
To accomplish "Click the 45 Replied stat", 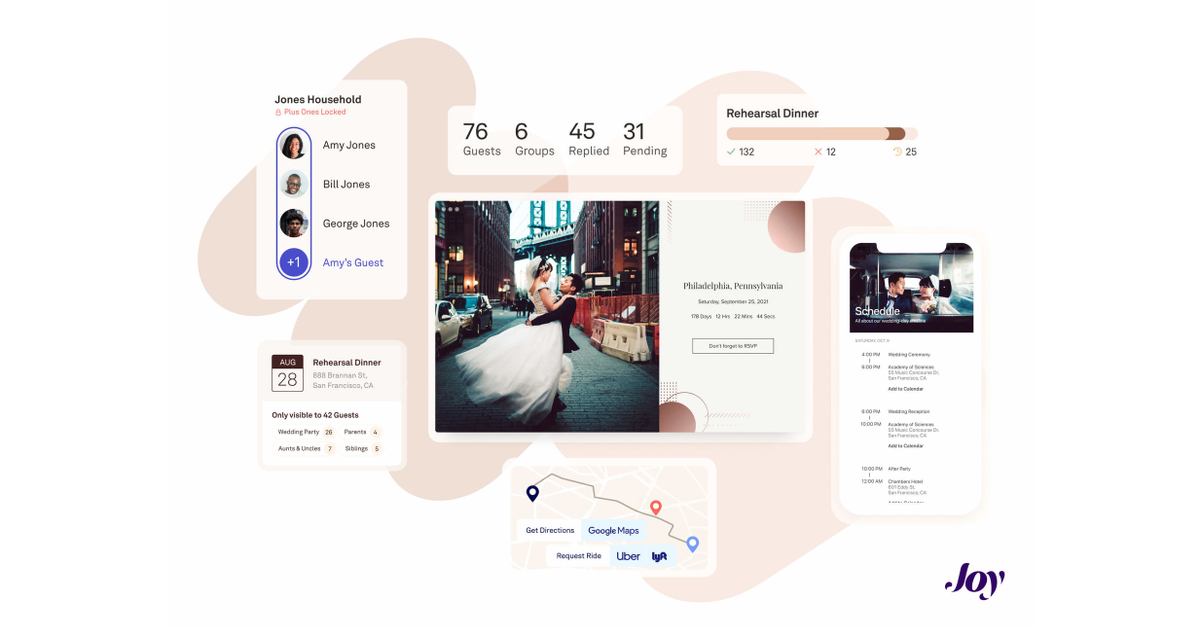I will (589, 139).
